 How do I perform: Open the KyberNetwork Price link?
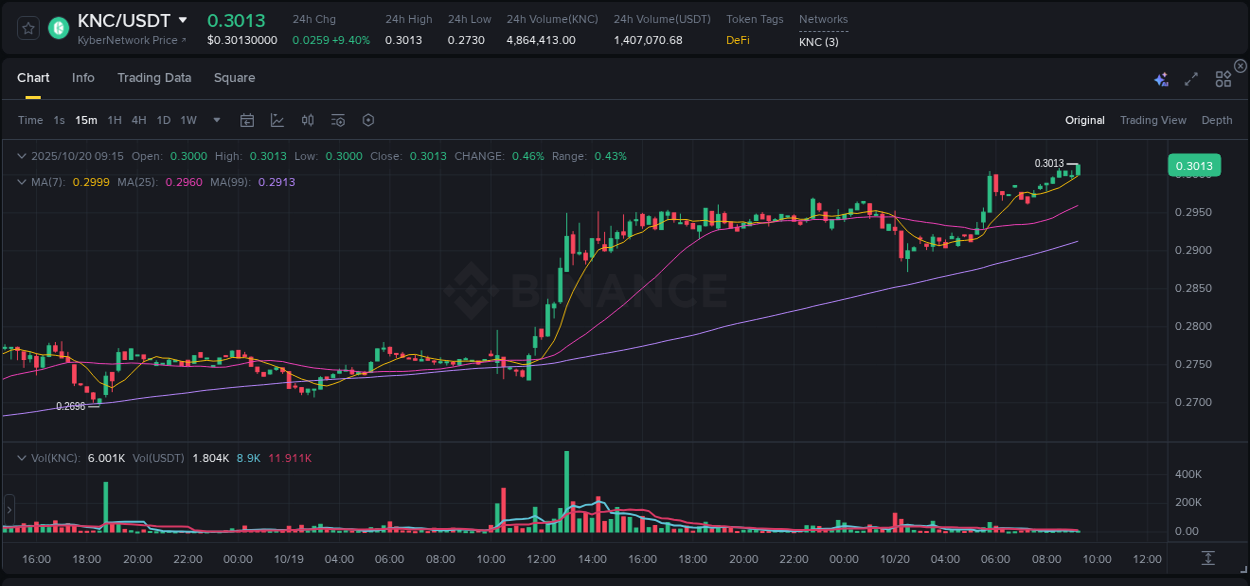(132, 40)
